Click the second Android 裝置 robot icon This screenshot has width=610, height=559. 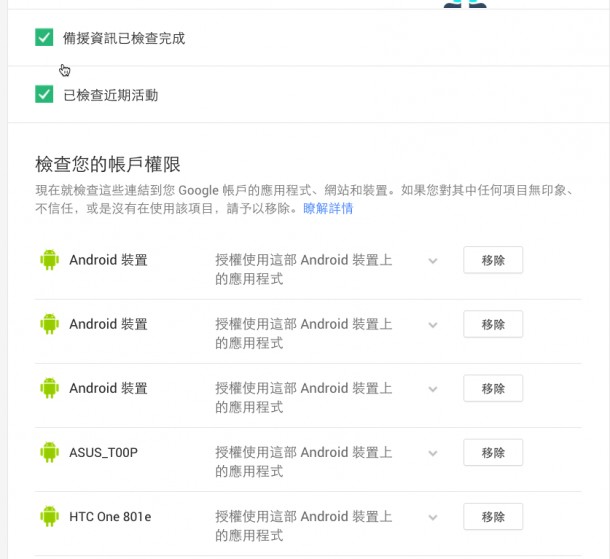point(49,324)
